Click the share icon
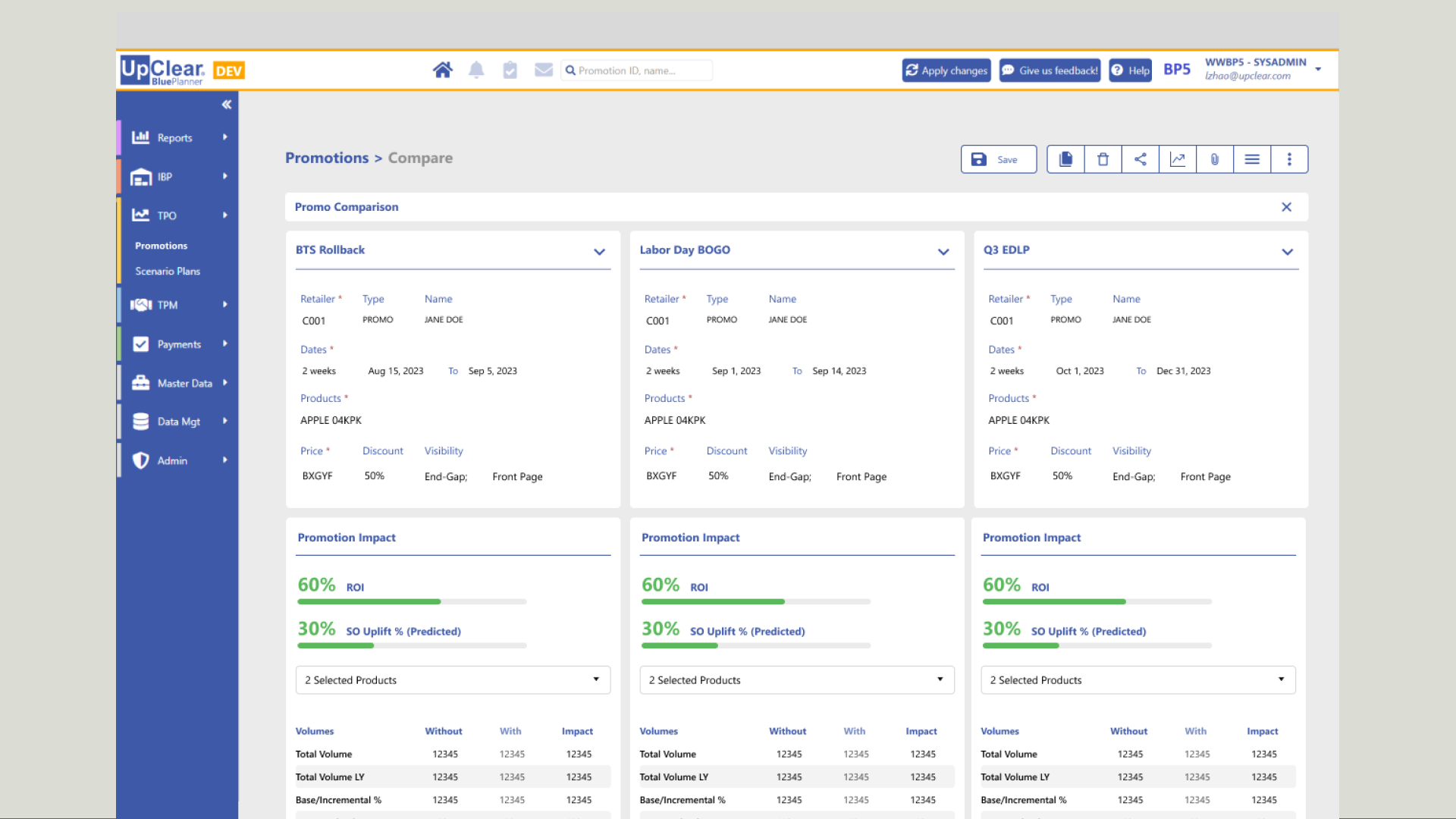This screenshot has height=819, width=1456. pyautogui.click(x=1141, y=159)
